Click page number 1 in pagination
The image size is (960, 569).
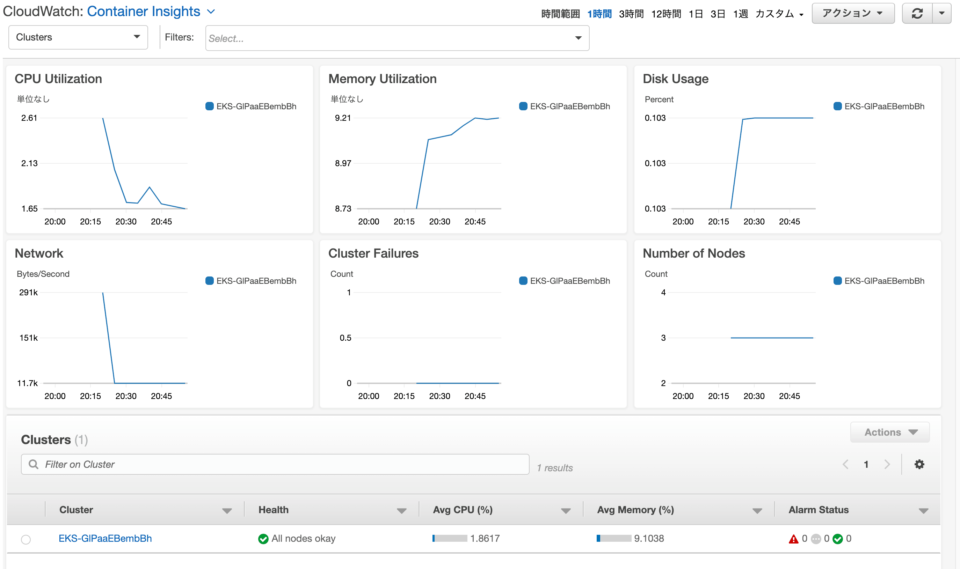pos(866,464)
